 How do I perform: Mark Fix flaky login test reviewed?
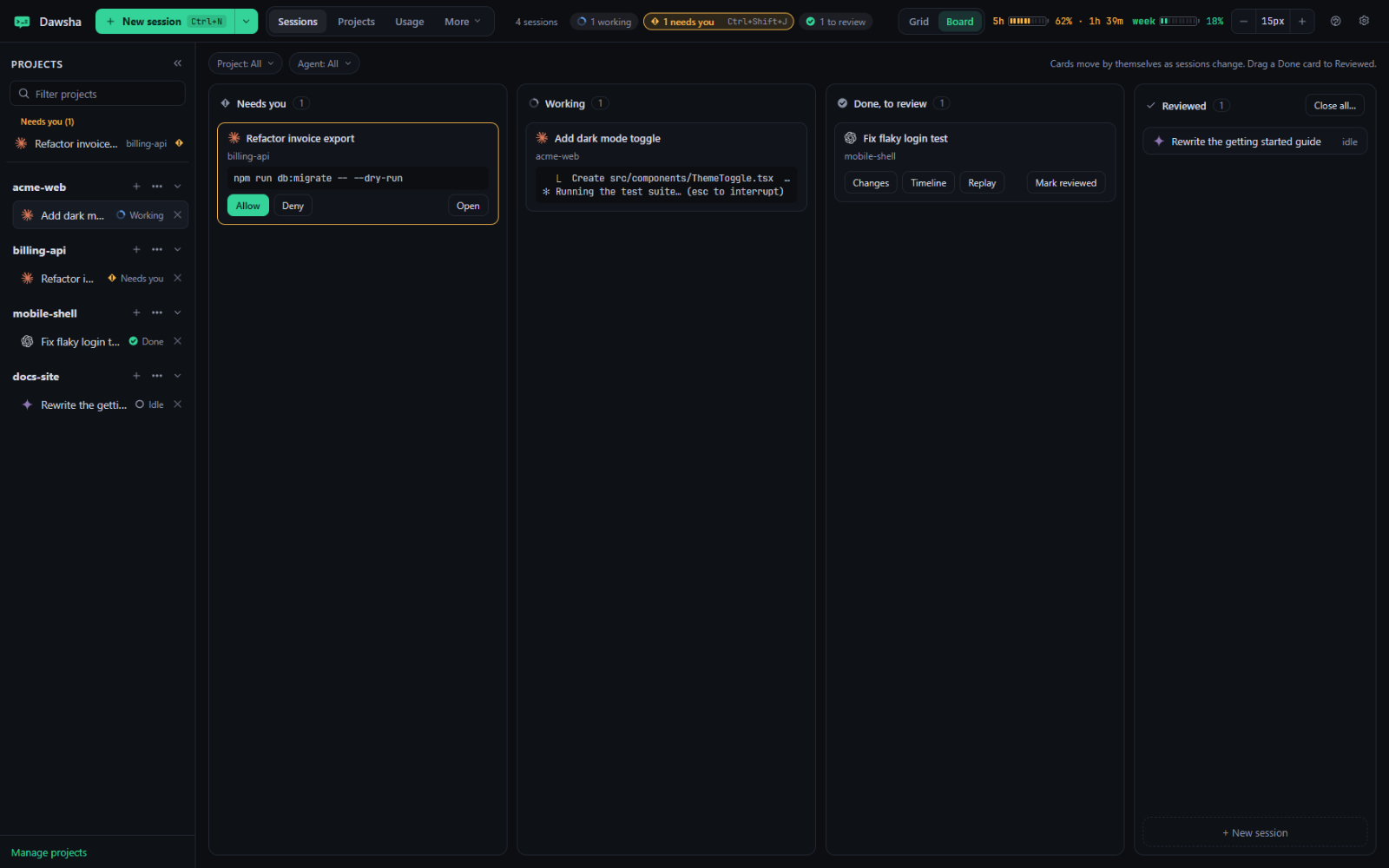tap(1065, 183)
